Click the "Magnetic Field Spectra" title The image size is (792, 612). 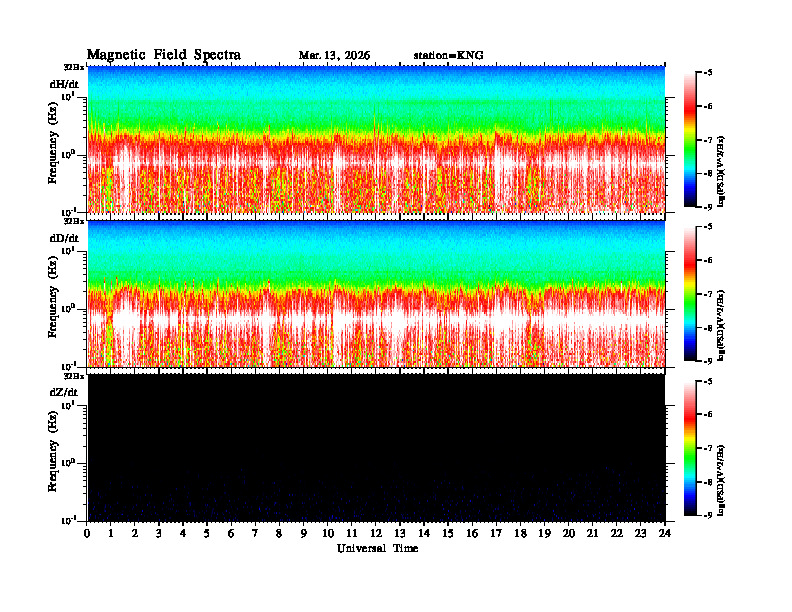coord(164,55)
